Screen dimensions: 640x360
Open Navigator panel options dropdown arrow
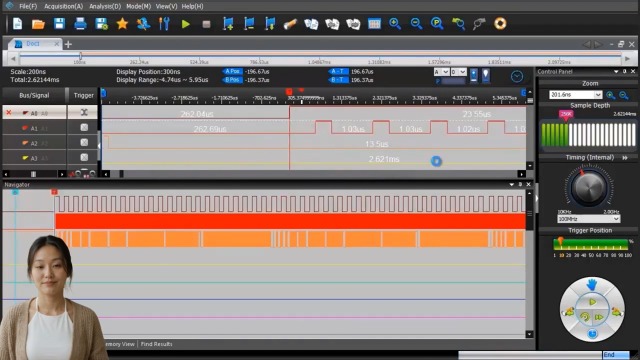(511, 184)
